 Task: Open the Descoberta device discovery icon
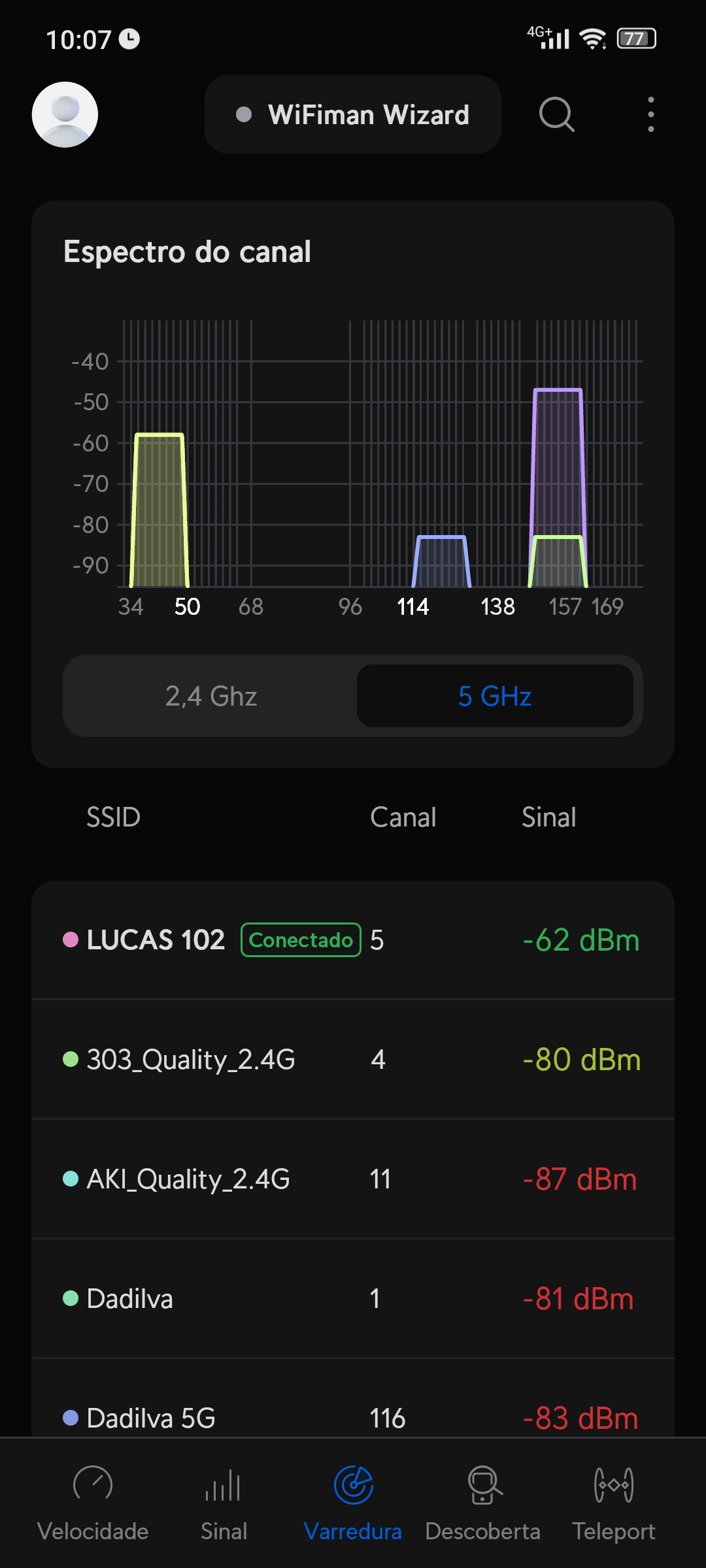pyautogui.click(x=483, y=1484)
